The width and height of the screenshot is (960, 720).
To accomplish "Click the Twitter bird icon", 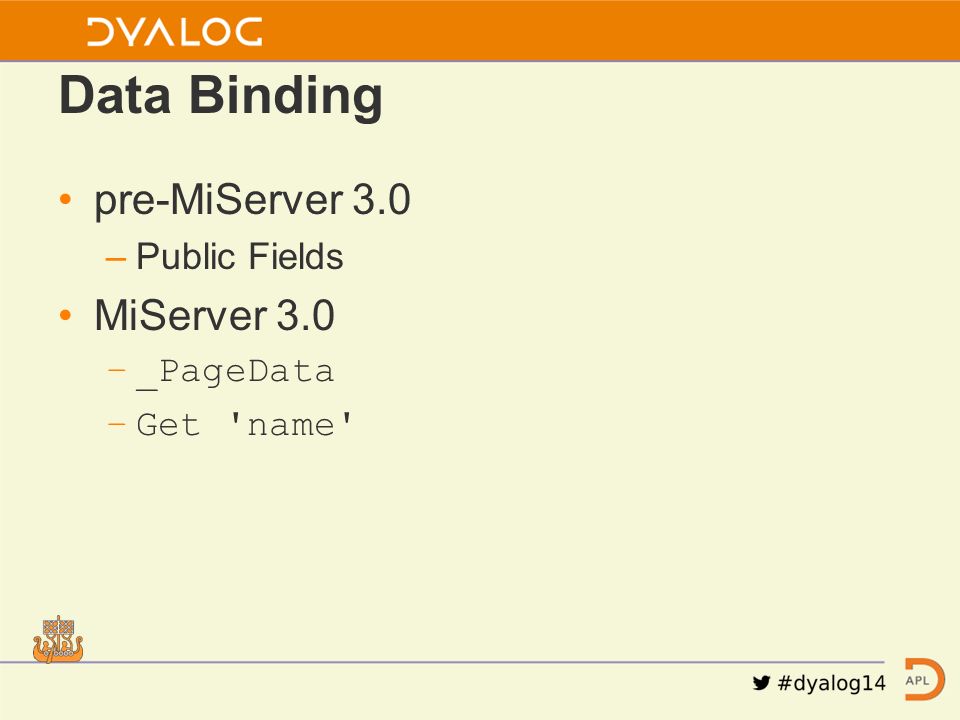I will (761, 683).
